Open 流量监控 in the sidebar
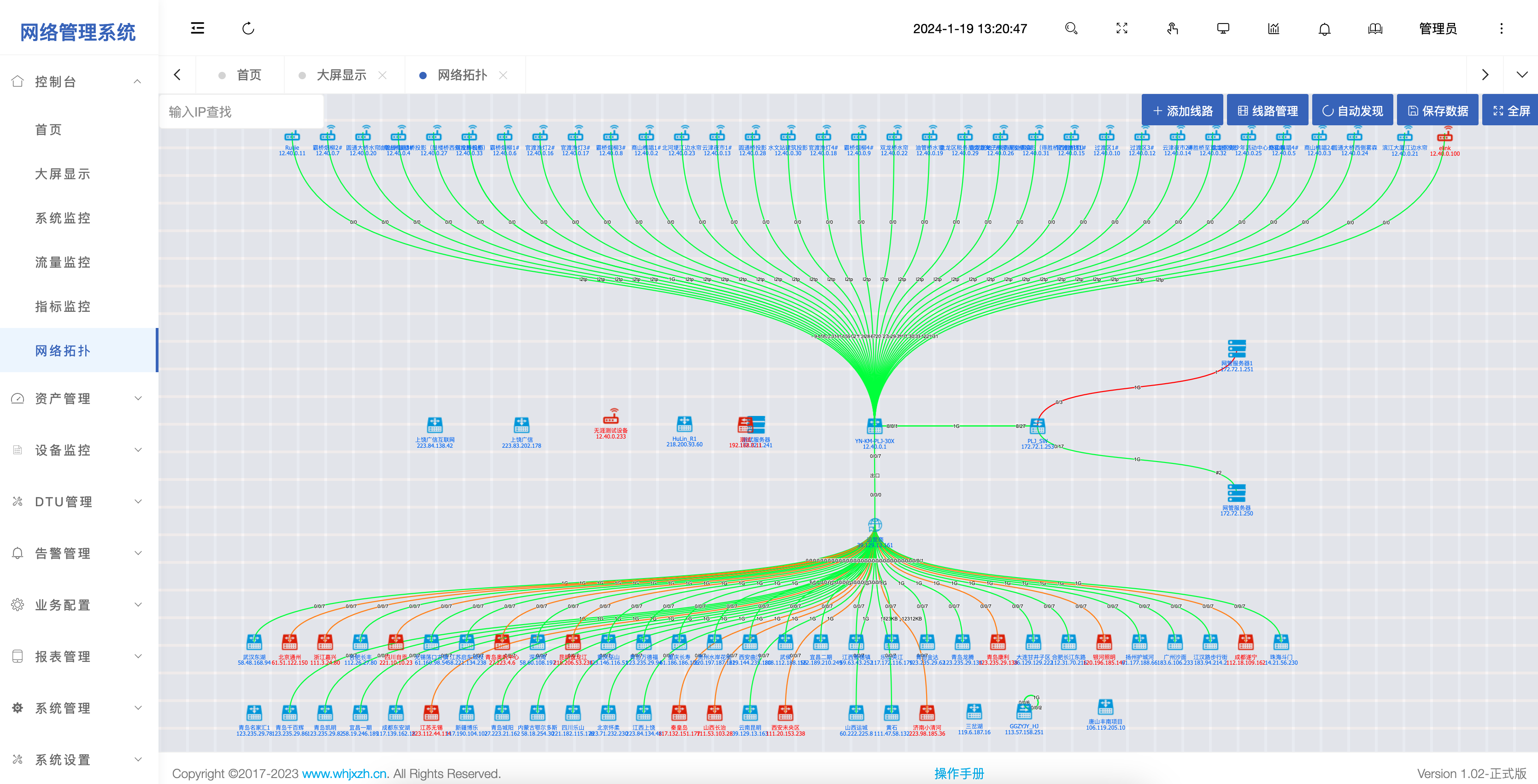 (63, 262)
